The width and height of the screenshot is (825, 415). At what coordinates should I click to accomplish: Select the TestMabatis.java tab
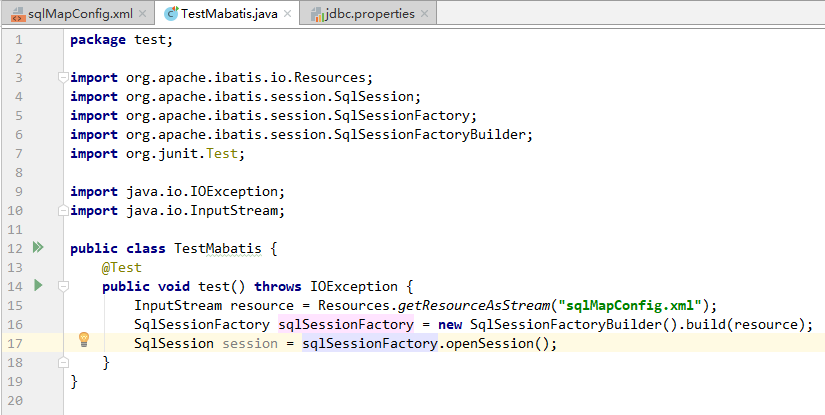coord(228,14)
